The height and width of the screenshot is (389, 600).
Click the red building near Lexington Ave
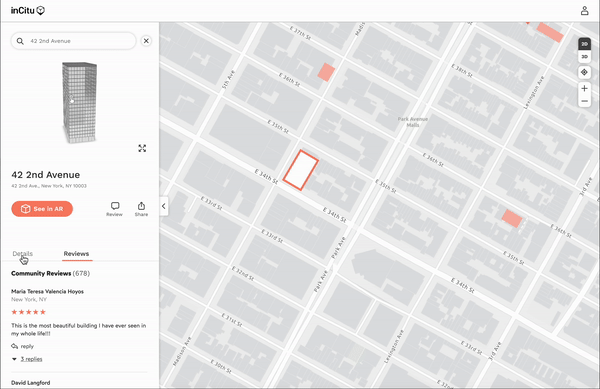point(512,218)
